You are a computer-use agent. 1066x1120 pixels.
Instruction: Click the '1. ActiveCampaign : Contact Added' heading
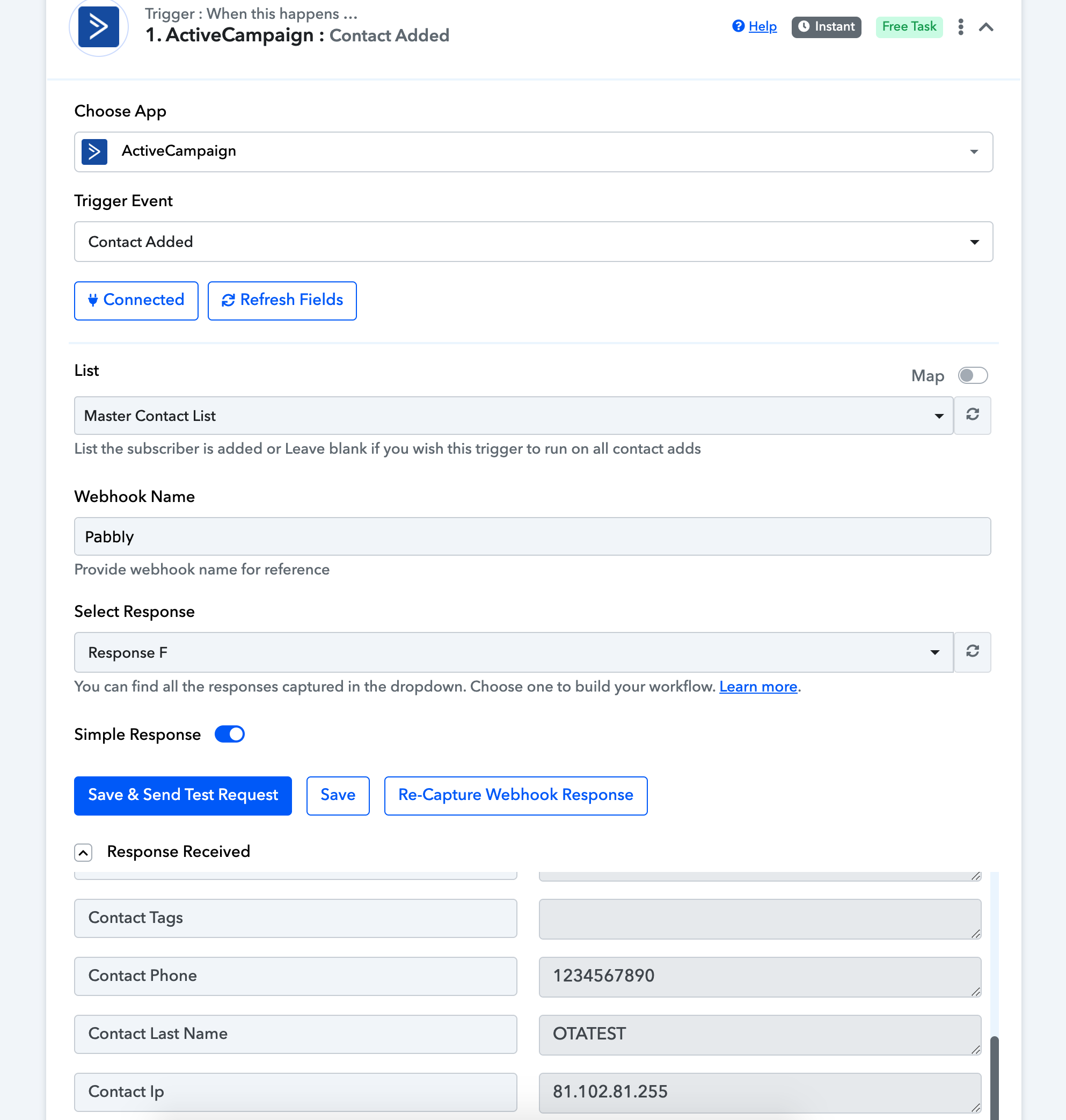pyautogui.click(x=297, y=35)
